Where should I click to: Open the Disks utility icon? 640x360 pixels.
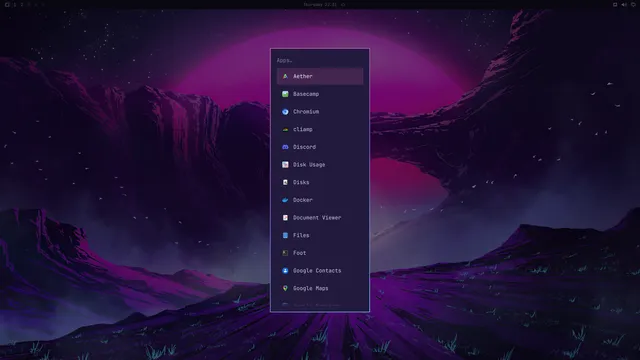click(x=285, y=182)
